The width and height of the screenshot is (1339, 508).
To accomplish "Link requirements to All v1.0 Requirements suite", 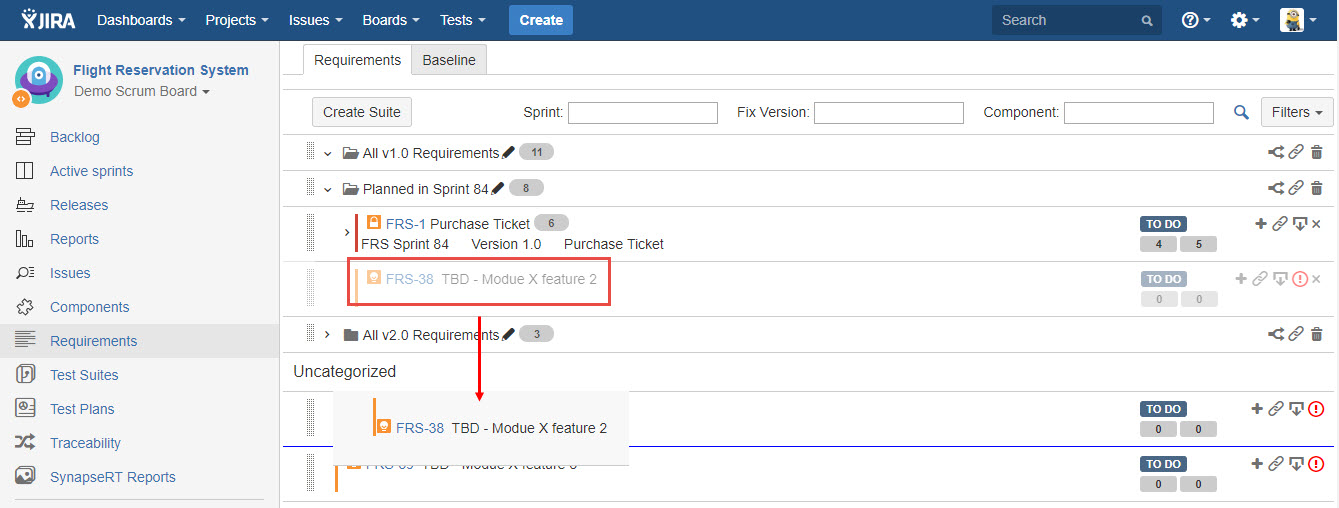I will 1296,153.
